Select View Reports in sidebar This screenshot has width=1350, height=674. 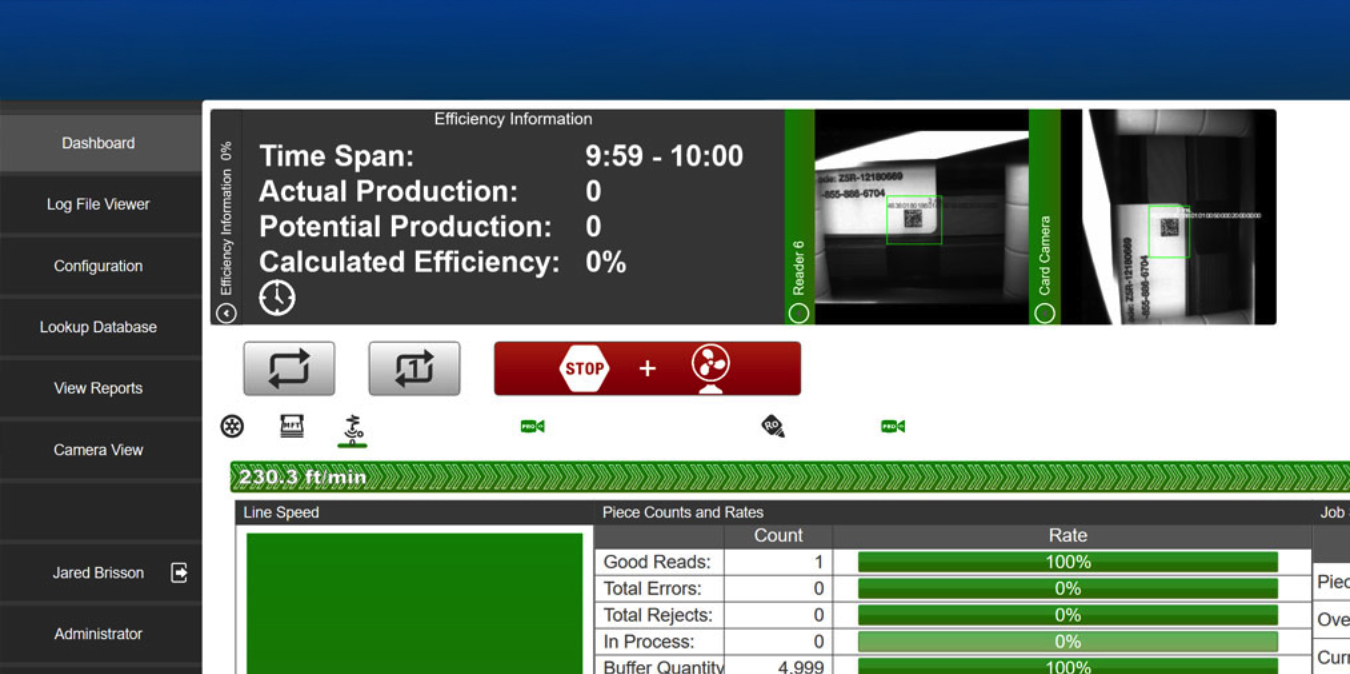click(x=98, y=388)
